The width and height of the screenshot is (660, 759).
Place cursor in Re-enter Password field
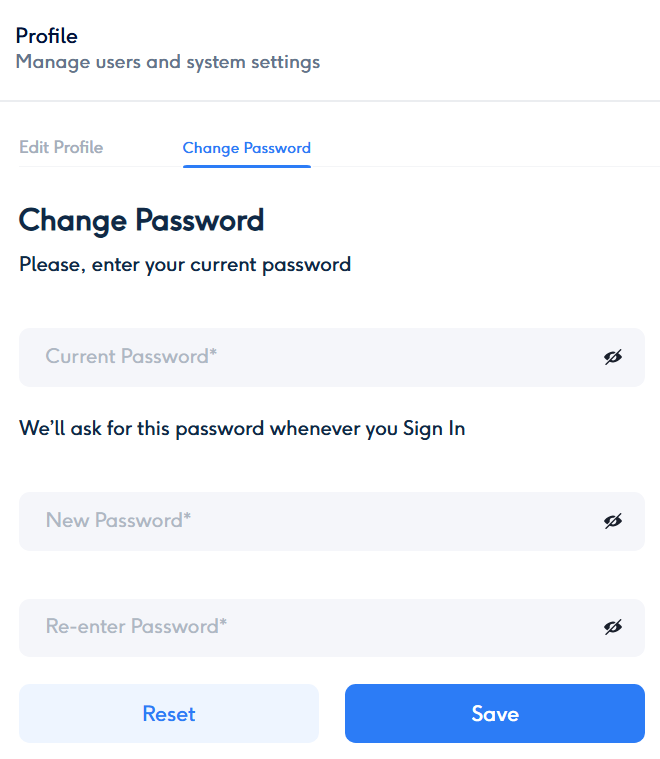coord(300,627)
